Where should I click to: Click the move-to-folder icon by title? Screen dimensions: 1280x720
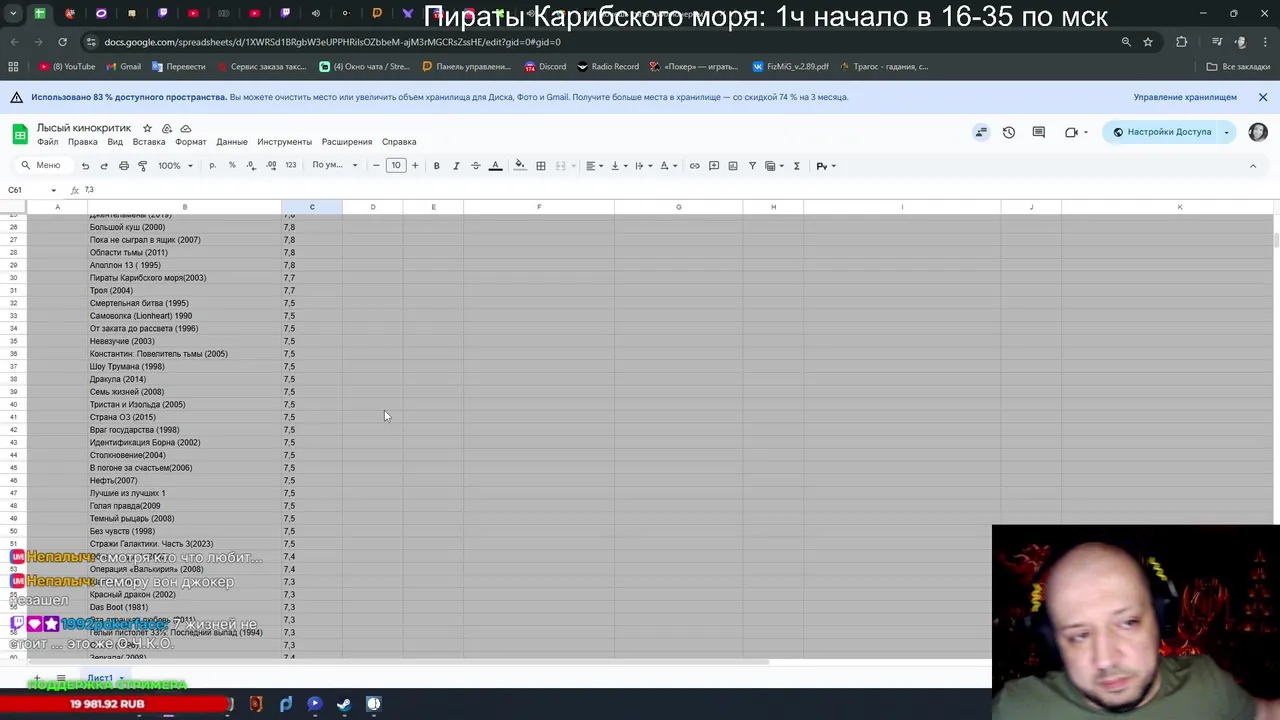tap(167, 128)
